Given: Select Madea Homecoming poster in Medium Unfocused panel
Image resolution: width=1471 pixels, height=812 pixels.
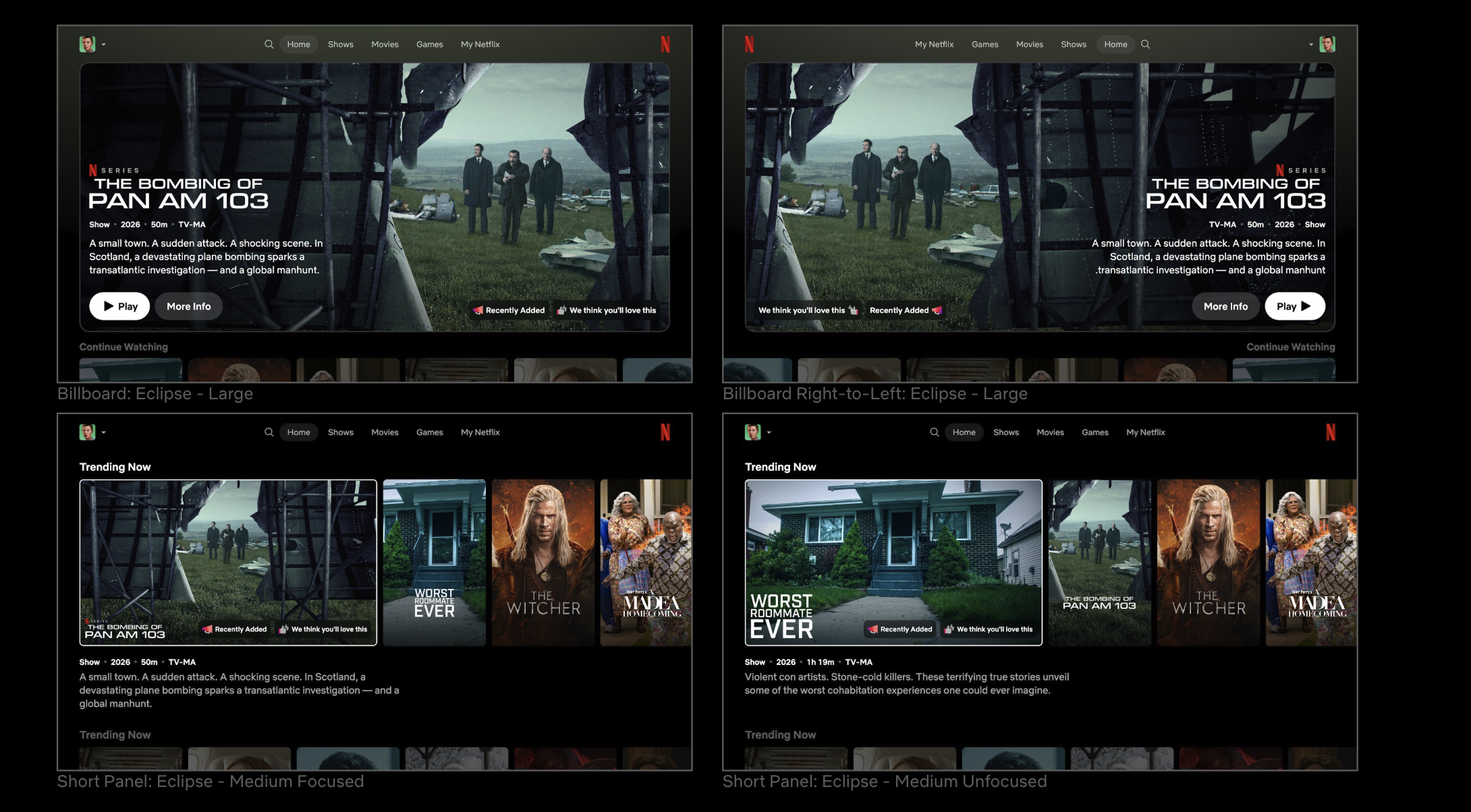Looking at the screenshot, I should [x=1311, y=562].
